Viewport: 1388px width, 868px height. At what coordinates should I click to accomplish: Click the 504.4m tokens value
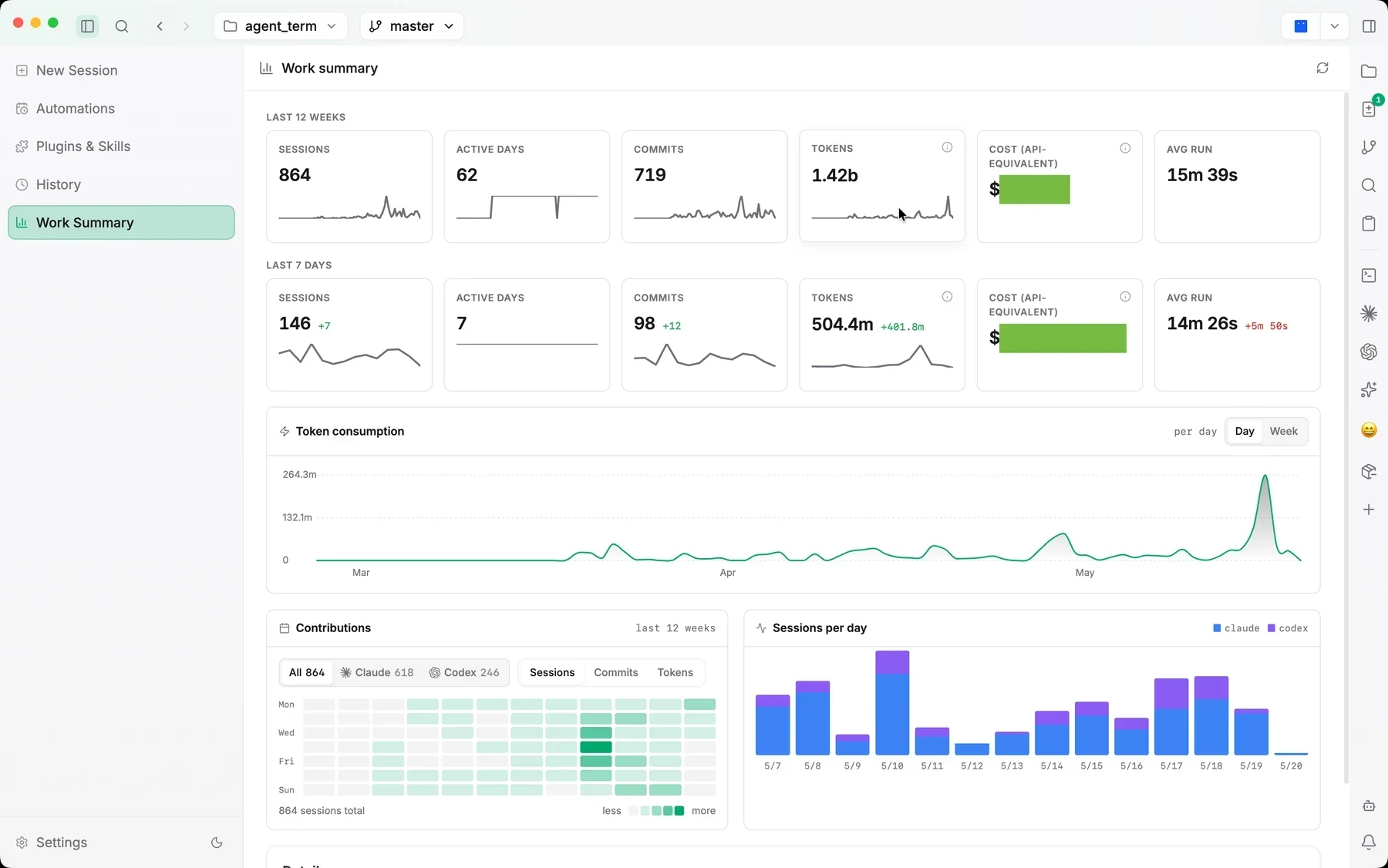pos(842,325)
